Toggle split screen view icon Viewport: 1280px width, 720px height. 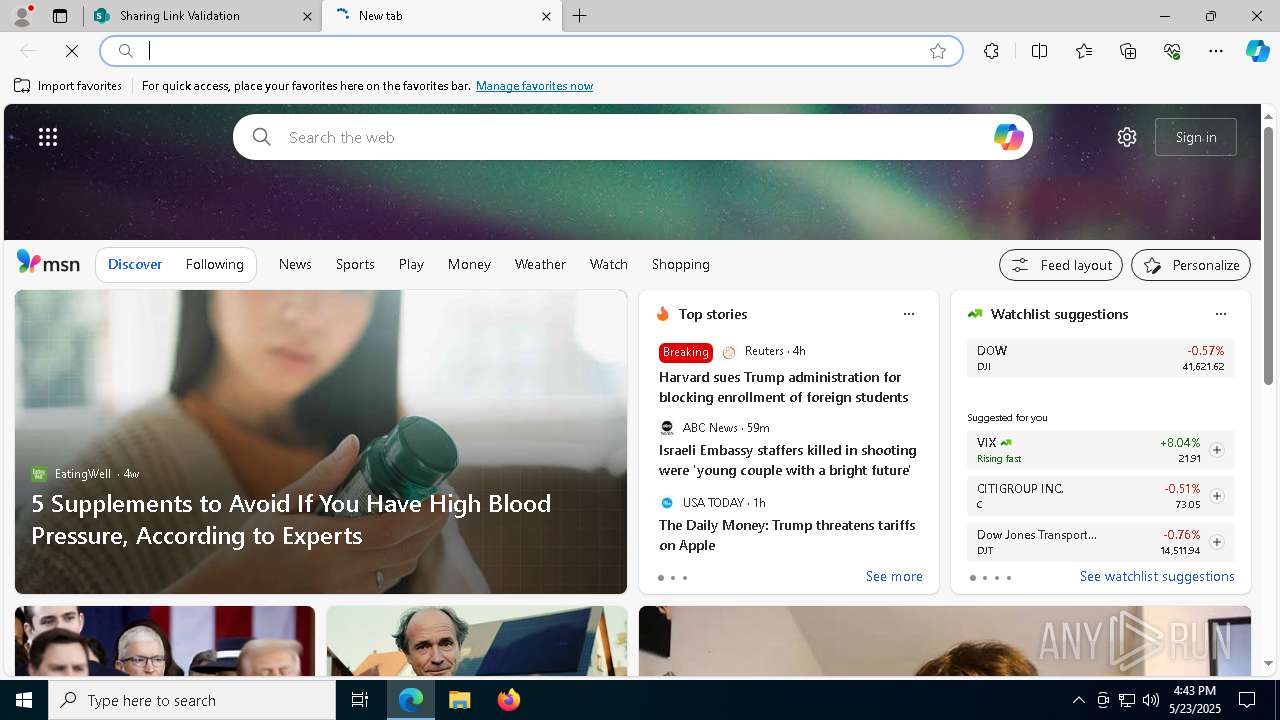tap(1039, 51)
